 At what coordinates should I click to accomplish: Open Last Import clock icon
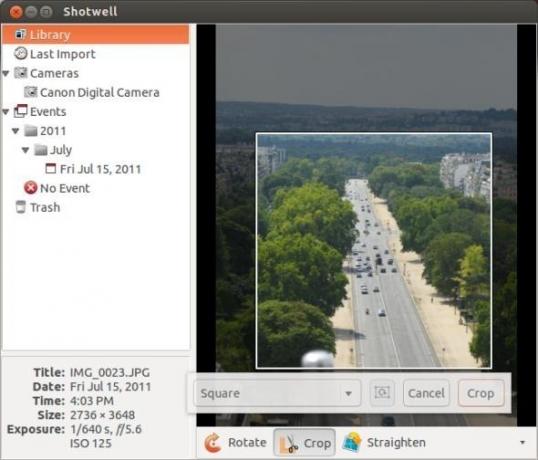click(x=21, y=54)
